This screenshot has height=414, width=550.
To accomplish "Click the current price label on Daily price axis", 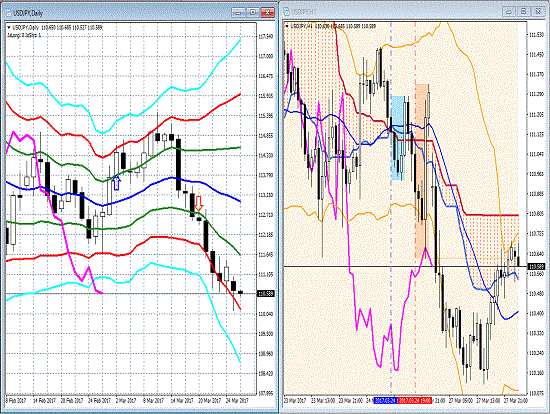I will [266, 294].
